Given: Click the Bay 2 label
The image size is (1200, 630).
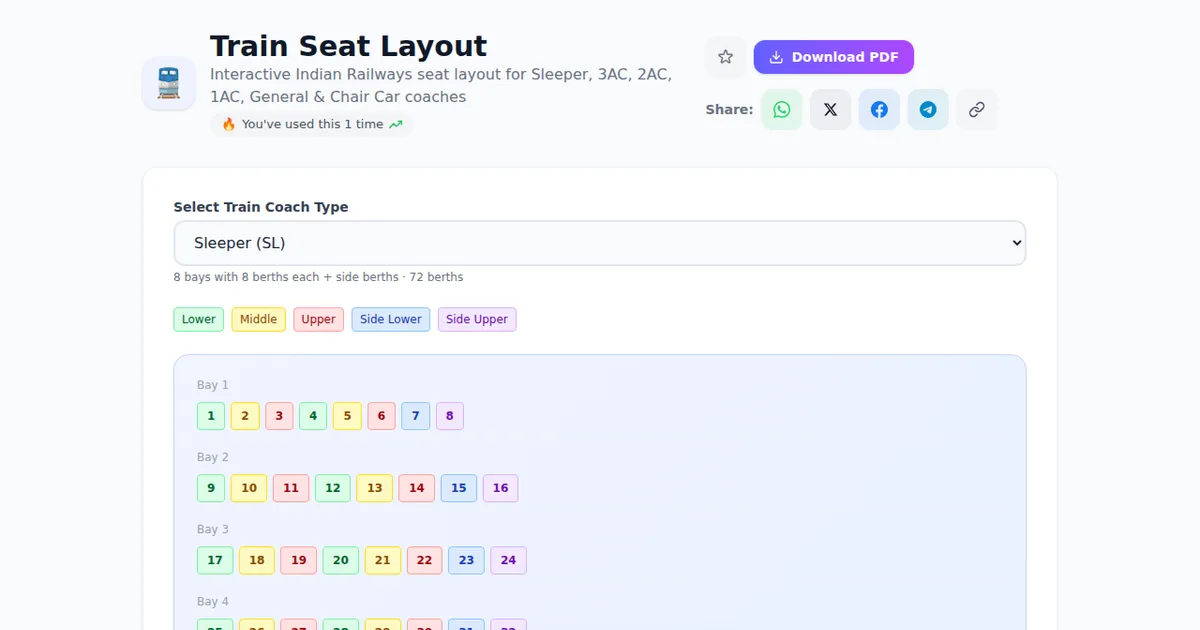Looking at the screenshot, I should click(x=213, y=457).
